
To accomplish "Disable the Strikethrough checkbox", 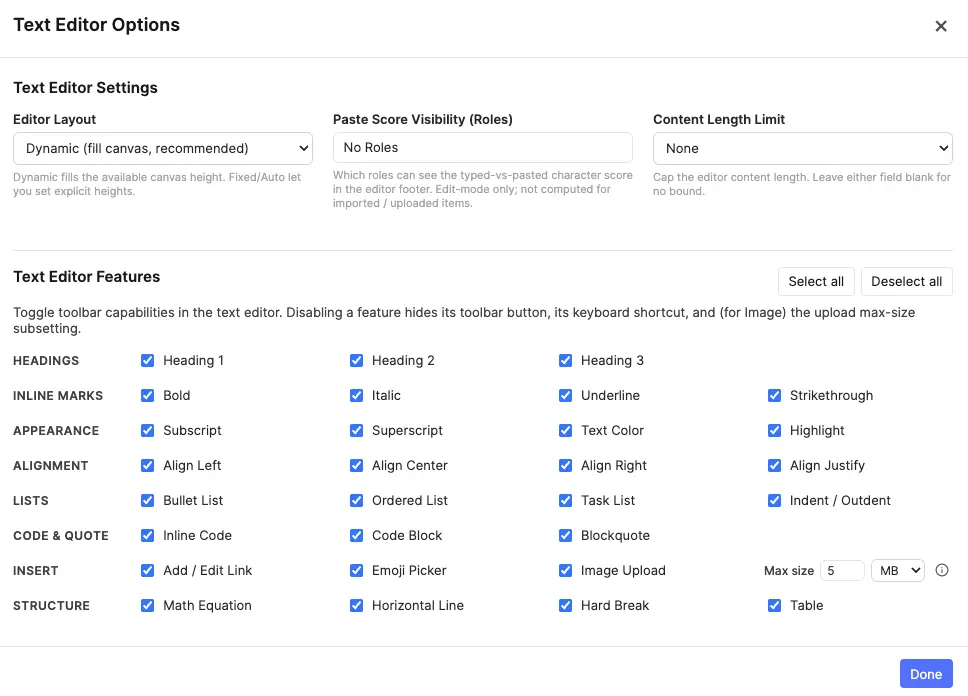I will [774, 395].
